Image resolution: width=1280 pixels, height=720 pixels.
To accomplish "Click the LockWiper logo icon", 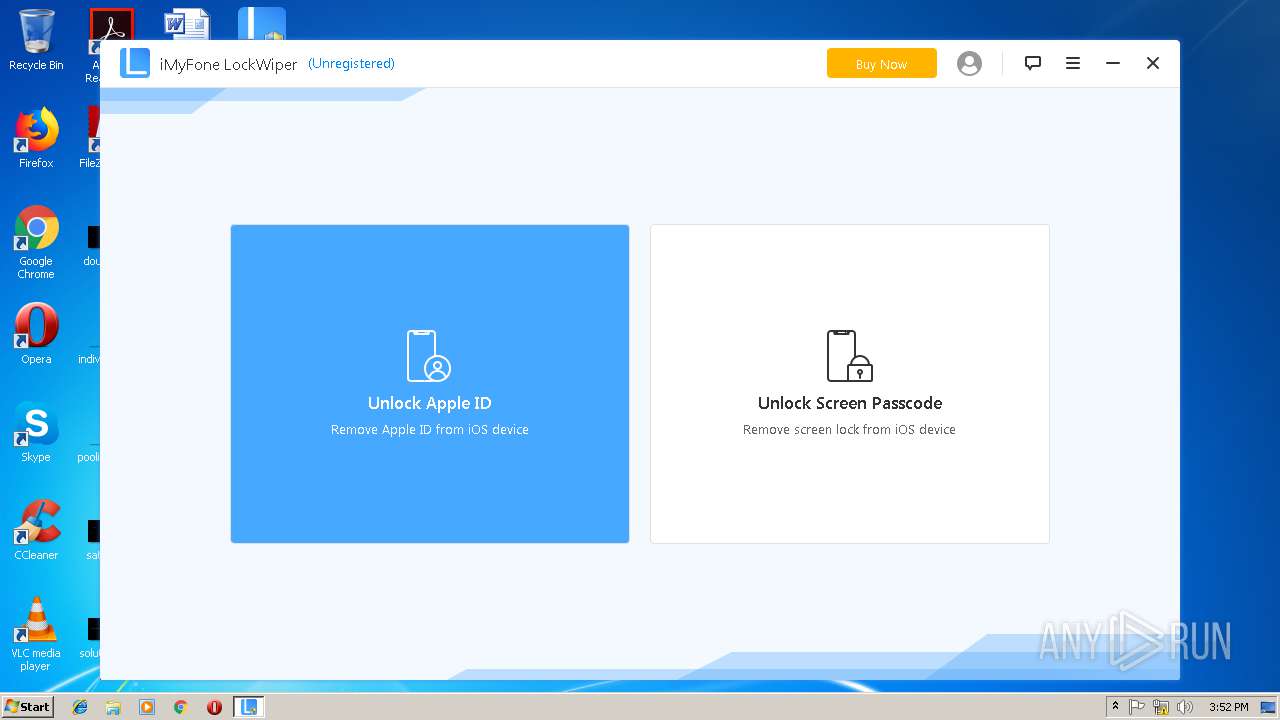I will (x=135, y=63).
